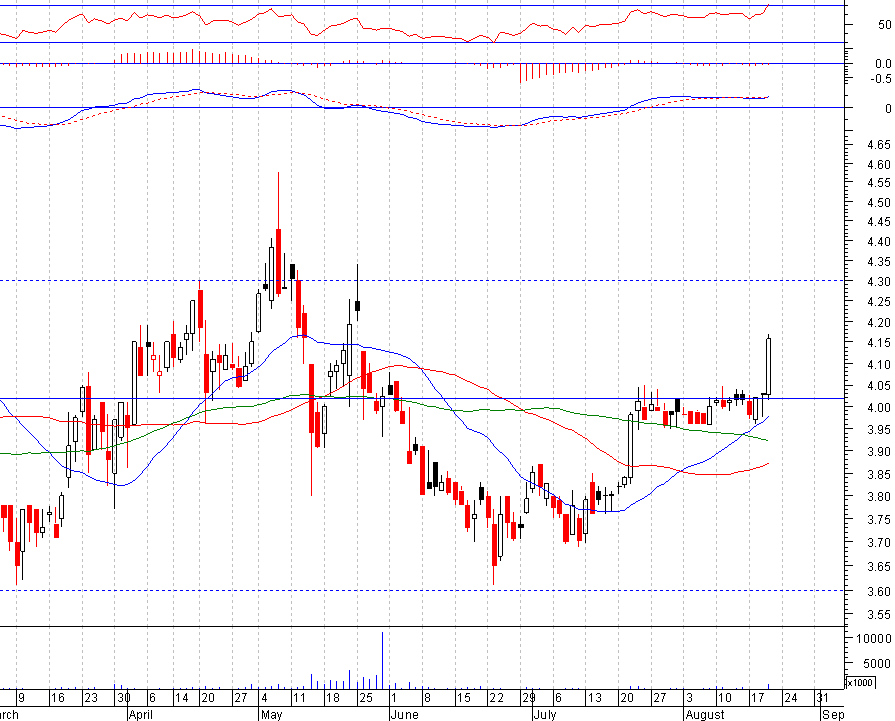Select the 4.05 price axis label
Image resolution: width=895 pixels, height=721 pixels.
(878, 386)
